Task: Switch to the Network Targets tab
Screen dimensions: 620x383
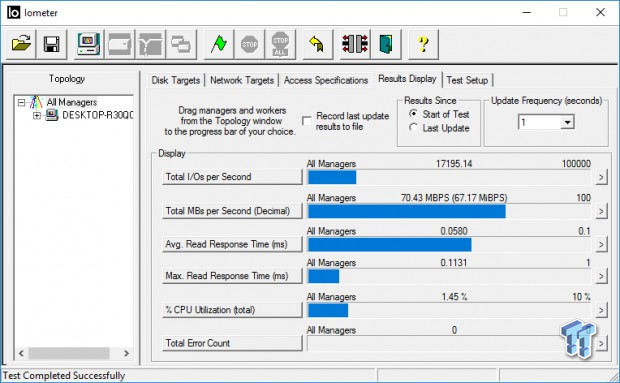Action: point(242,80)
